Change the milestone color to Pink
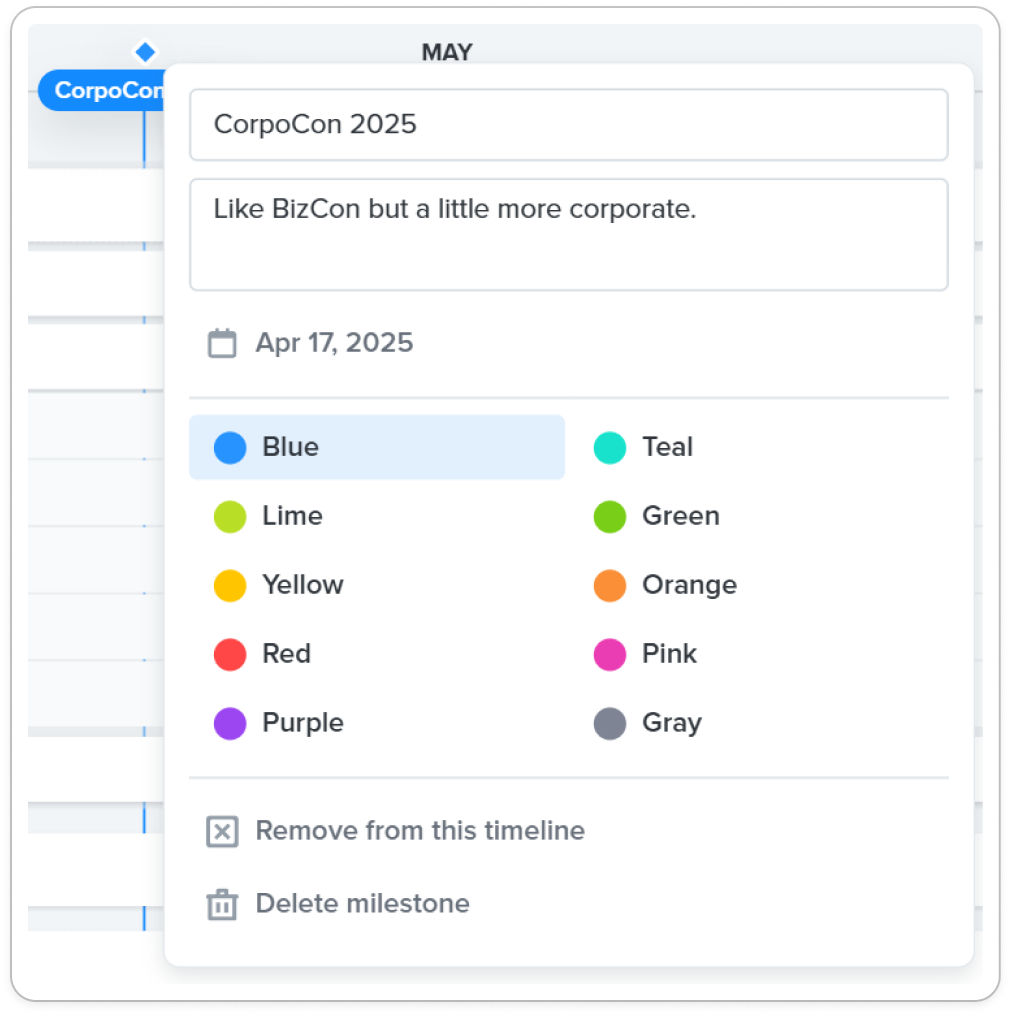This screenshot has height=1016, width=1011. (756, 654)
